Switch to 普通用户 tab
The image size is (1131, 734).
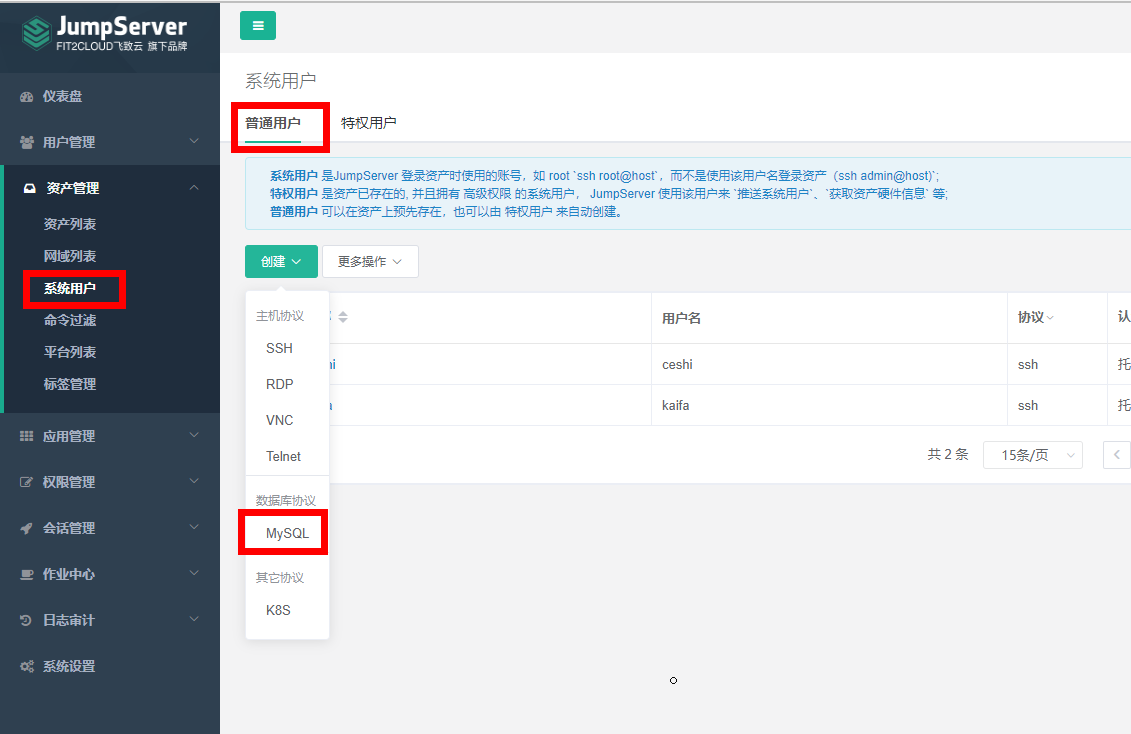pos(273,123)
